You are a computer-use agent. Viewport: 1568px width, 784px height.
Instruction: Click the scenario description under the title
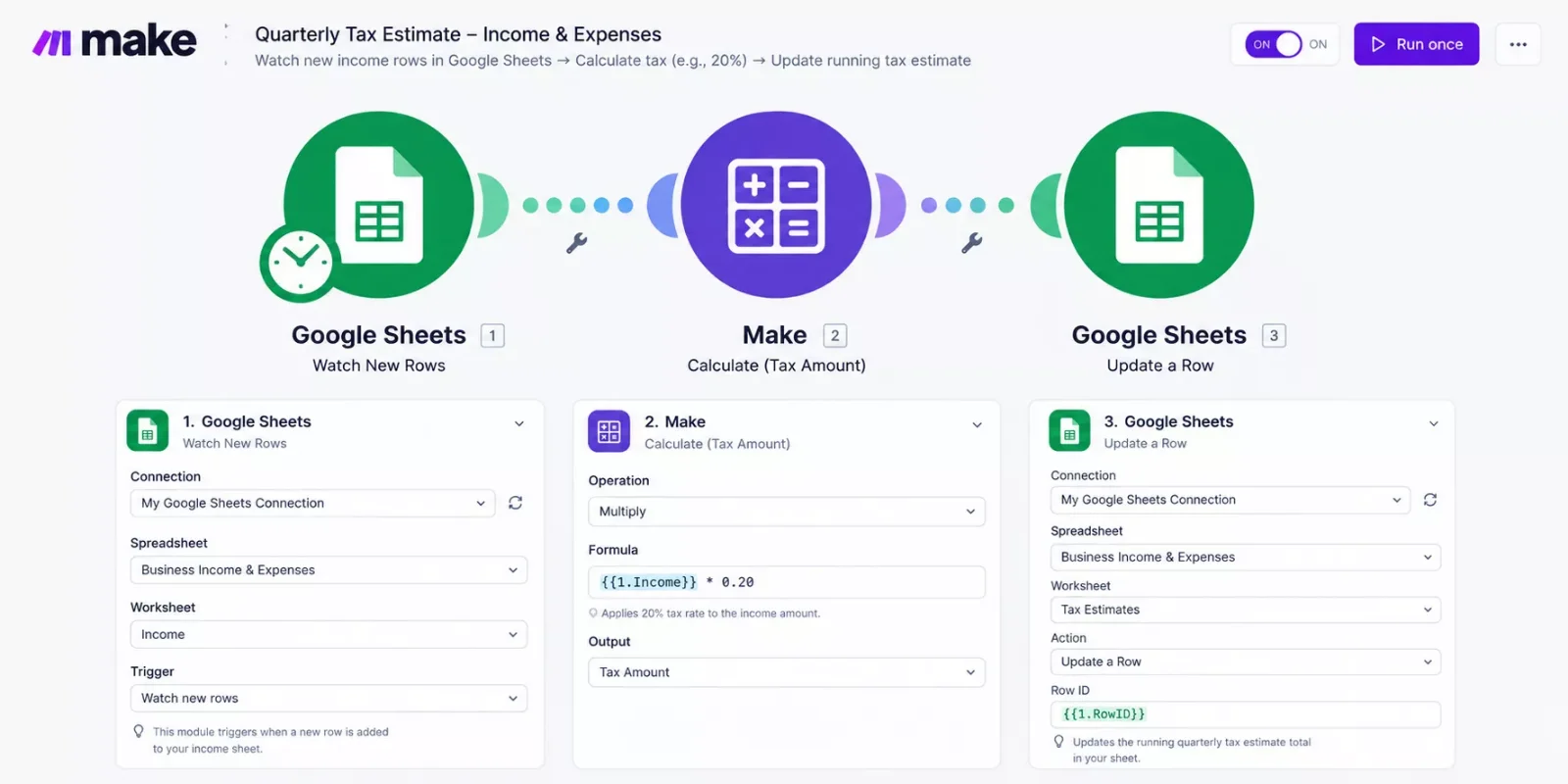click(x=612, y=61)
